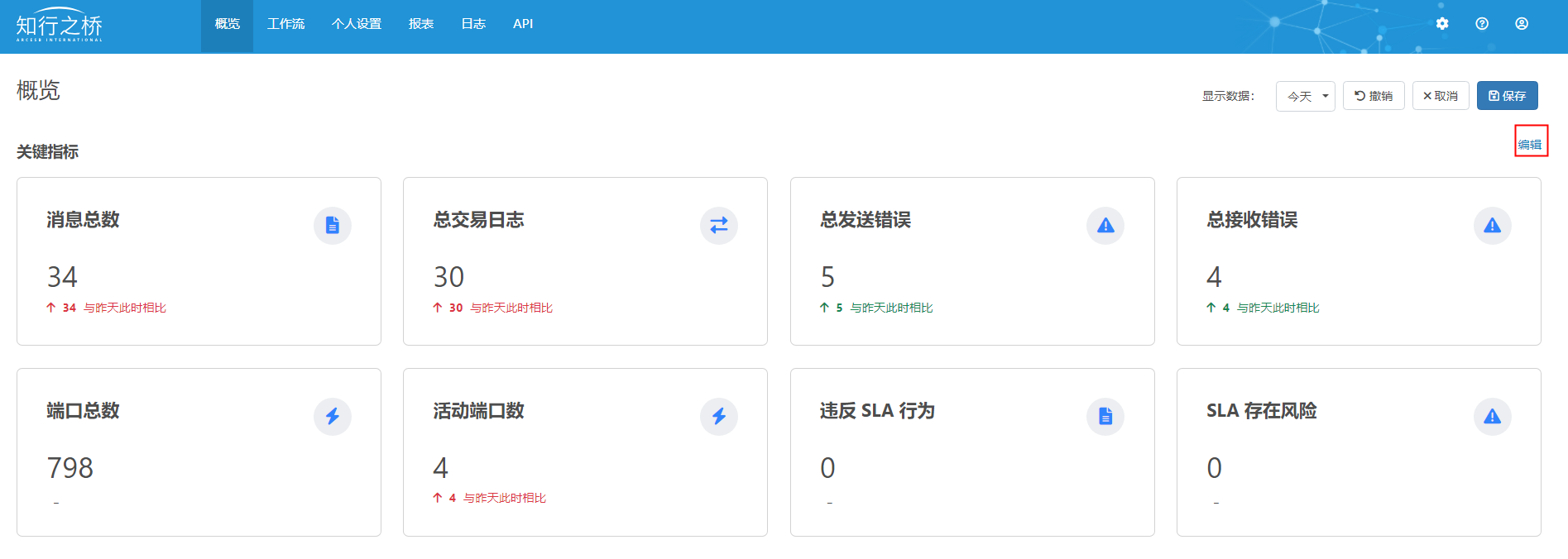Open the 个人设置 menu item
The height and width of the screenshot is (559, 1568).
[357, 24]
